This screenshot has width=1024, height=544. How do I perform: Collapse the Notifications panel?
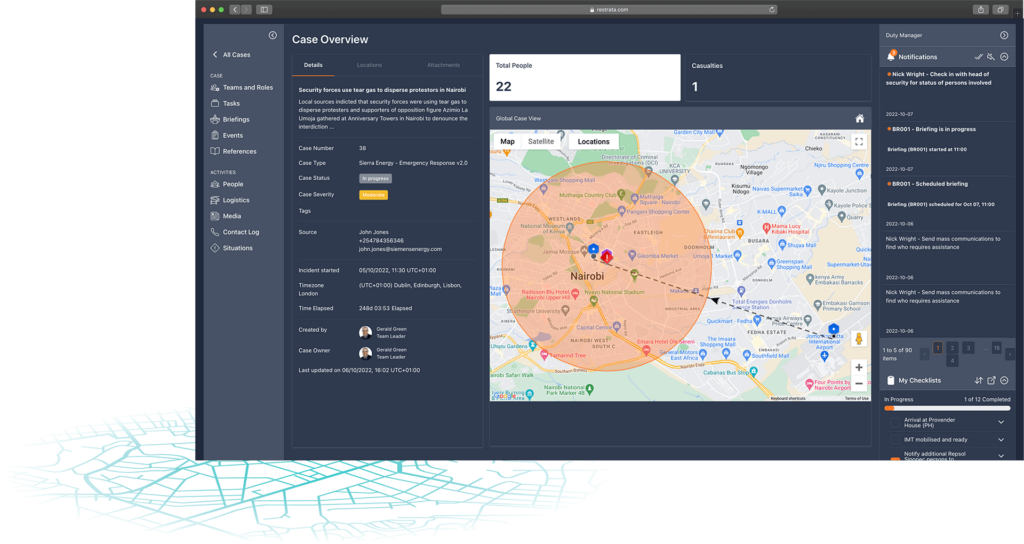pos(1004,57)
